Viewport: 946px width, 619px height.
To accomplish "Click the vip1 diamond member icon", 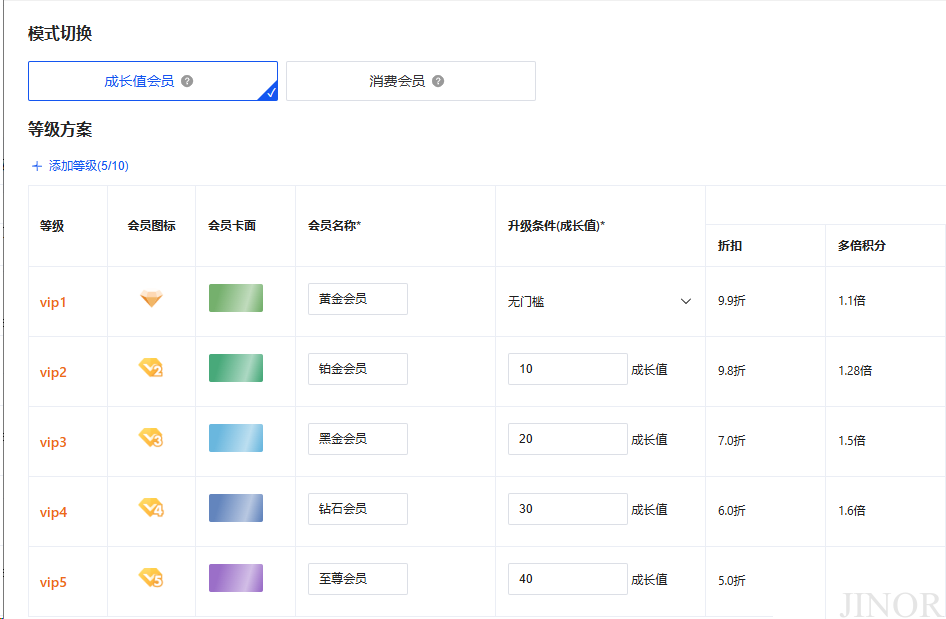I will [x=151, y=299].
